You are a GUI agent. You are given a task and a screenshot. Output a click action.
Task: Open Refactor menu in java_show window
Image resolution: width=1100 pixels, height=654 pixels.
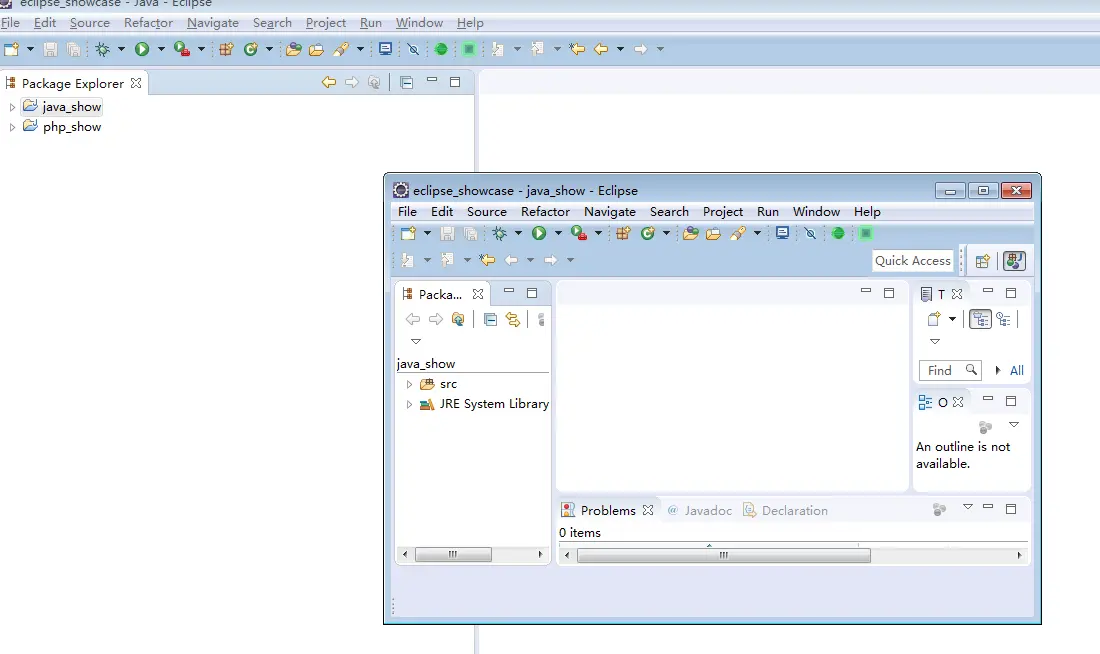pyautogui.click(x=545, y=211)
